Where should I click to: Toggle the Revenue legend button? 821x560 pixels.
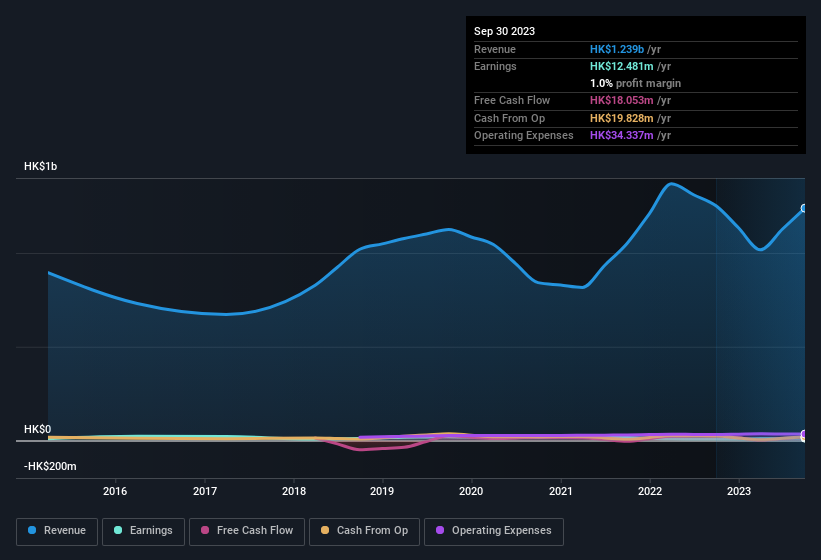(57, 532)
